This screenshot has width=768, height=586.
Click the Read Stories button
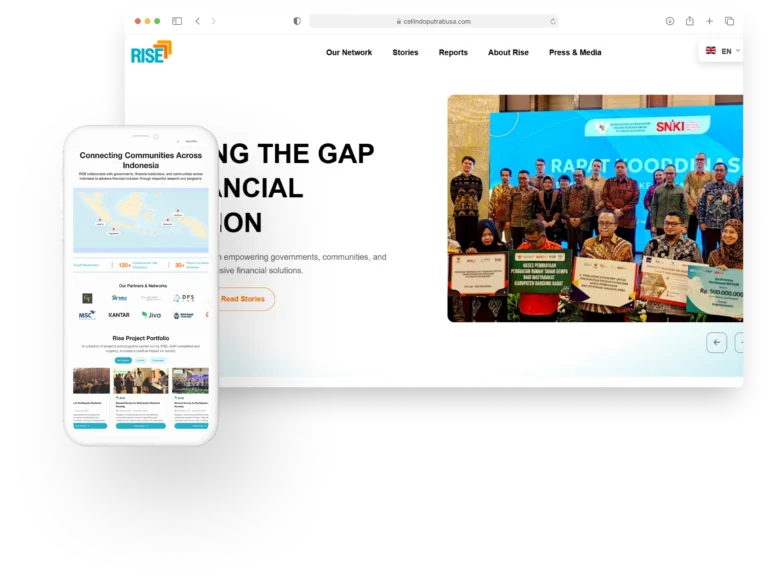click(x=243, y=299)
